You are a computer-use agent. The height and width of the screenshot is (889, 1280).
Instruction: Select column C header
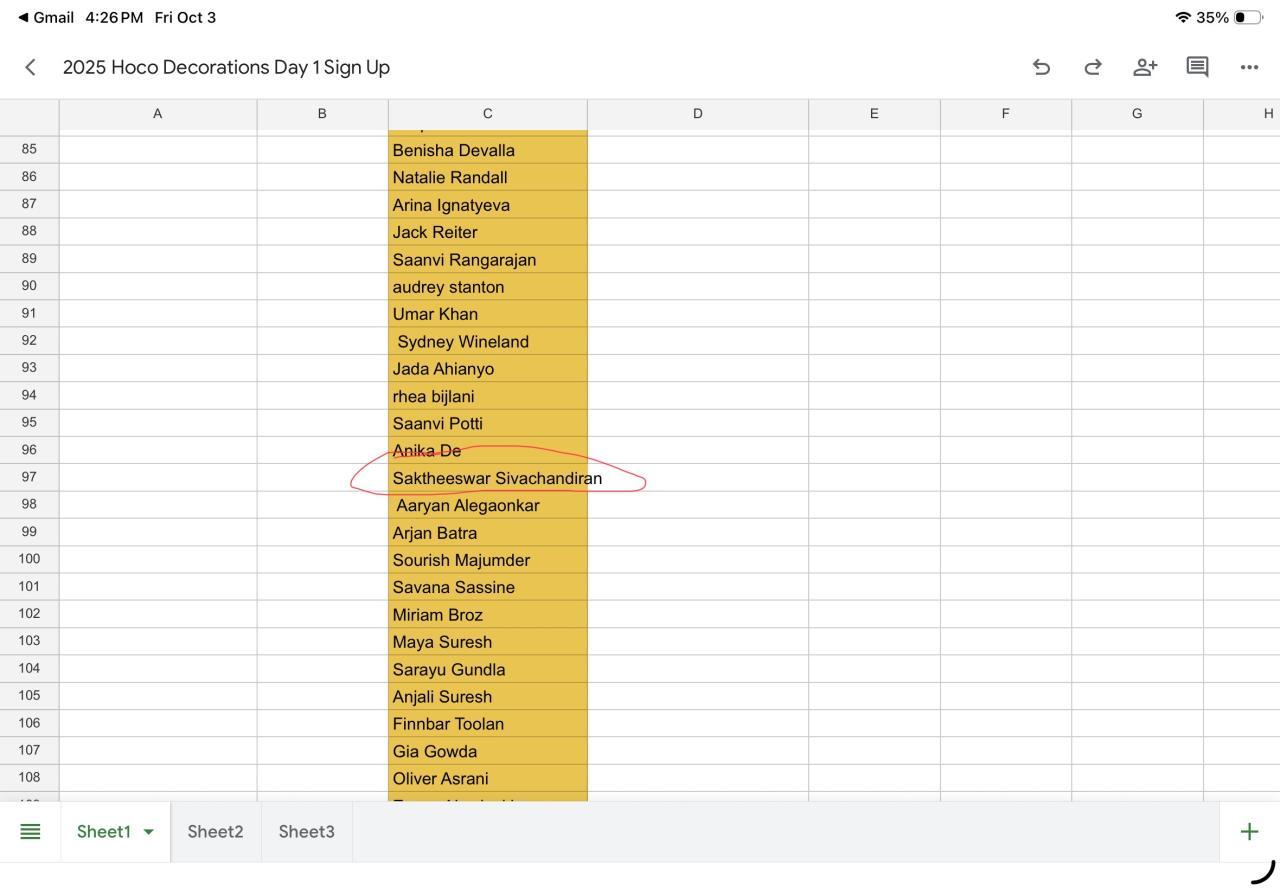[x=487, y=114]
